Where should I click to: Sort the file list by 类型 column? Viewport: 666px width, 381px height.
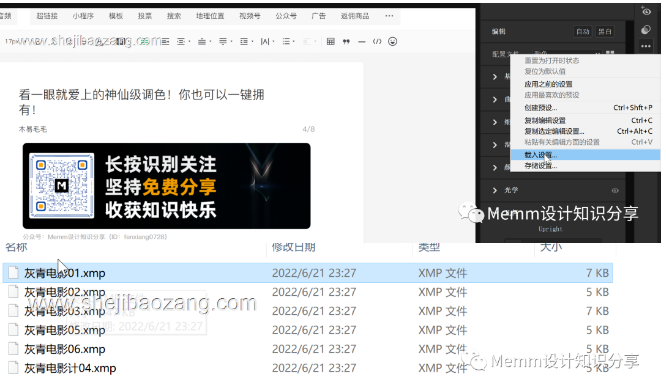[429, 247]
